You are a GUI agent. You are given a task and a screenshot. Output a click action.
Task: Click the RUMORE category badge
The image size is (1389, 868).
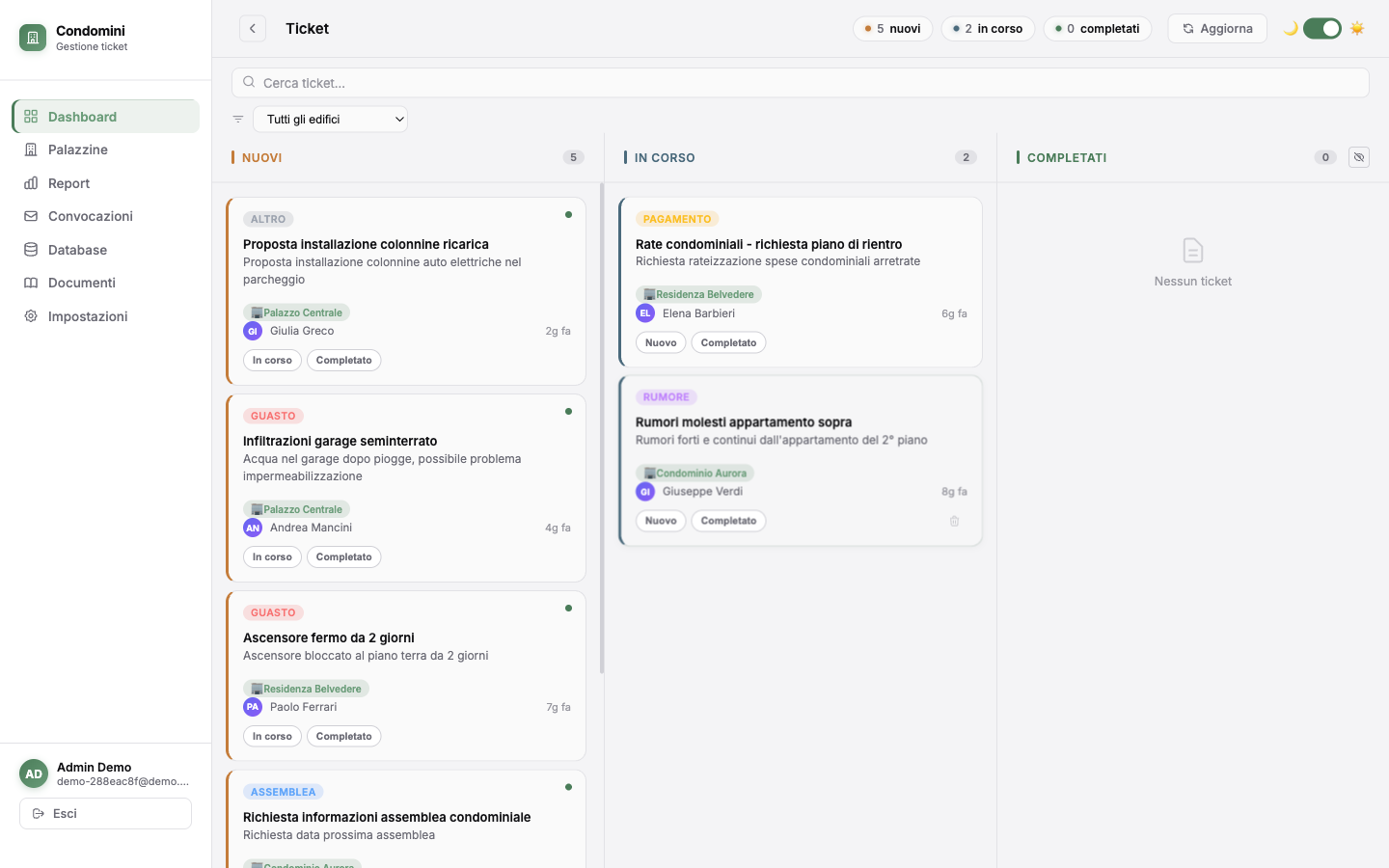(667, 397)
